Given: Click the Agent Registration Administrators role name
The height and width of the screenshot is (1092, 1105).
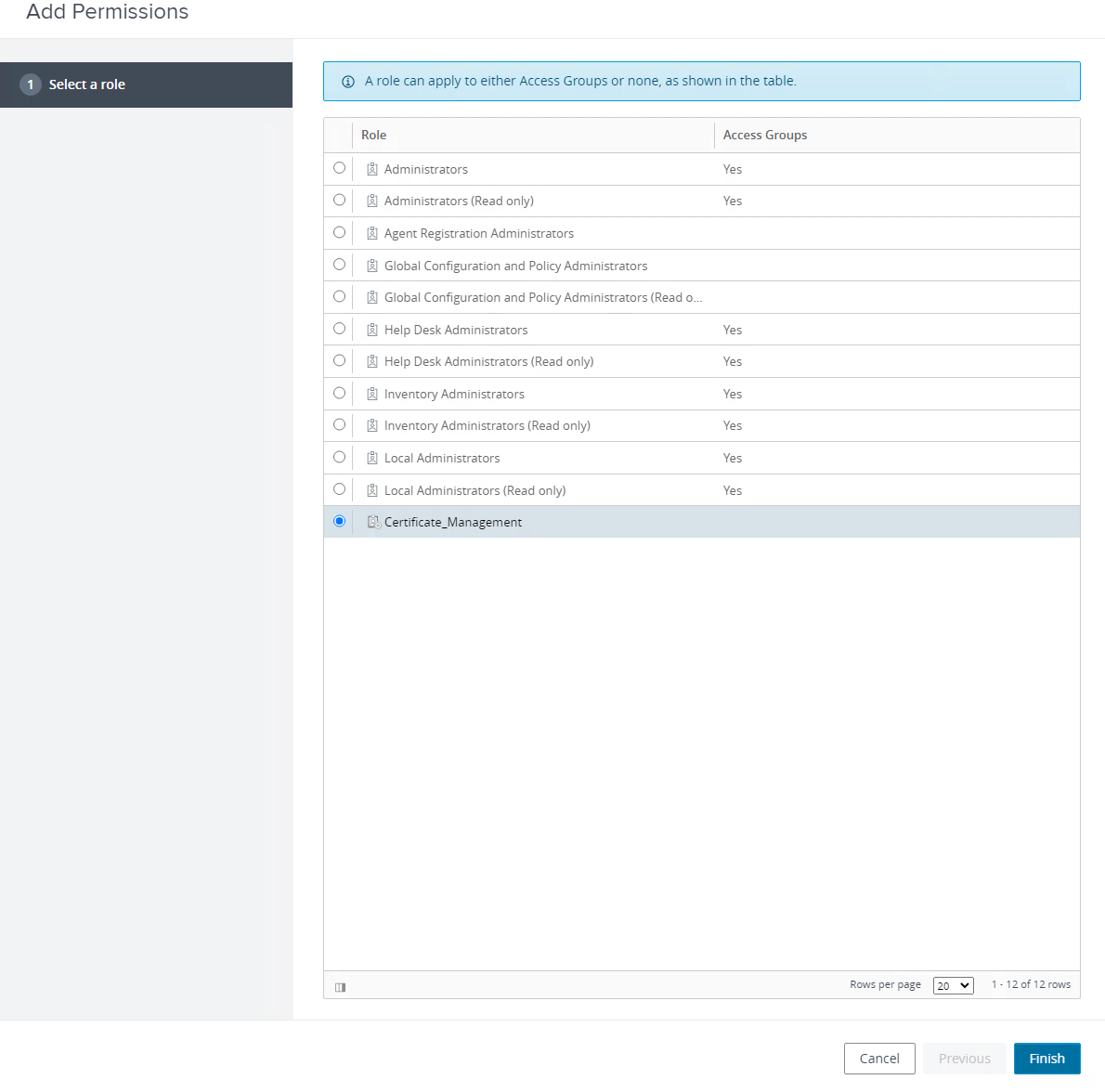Looking at the screenshot, I should coord(478,233).
